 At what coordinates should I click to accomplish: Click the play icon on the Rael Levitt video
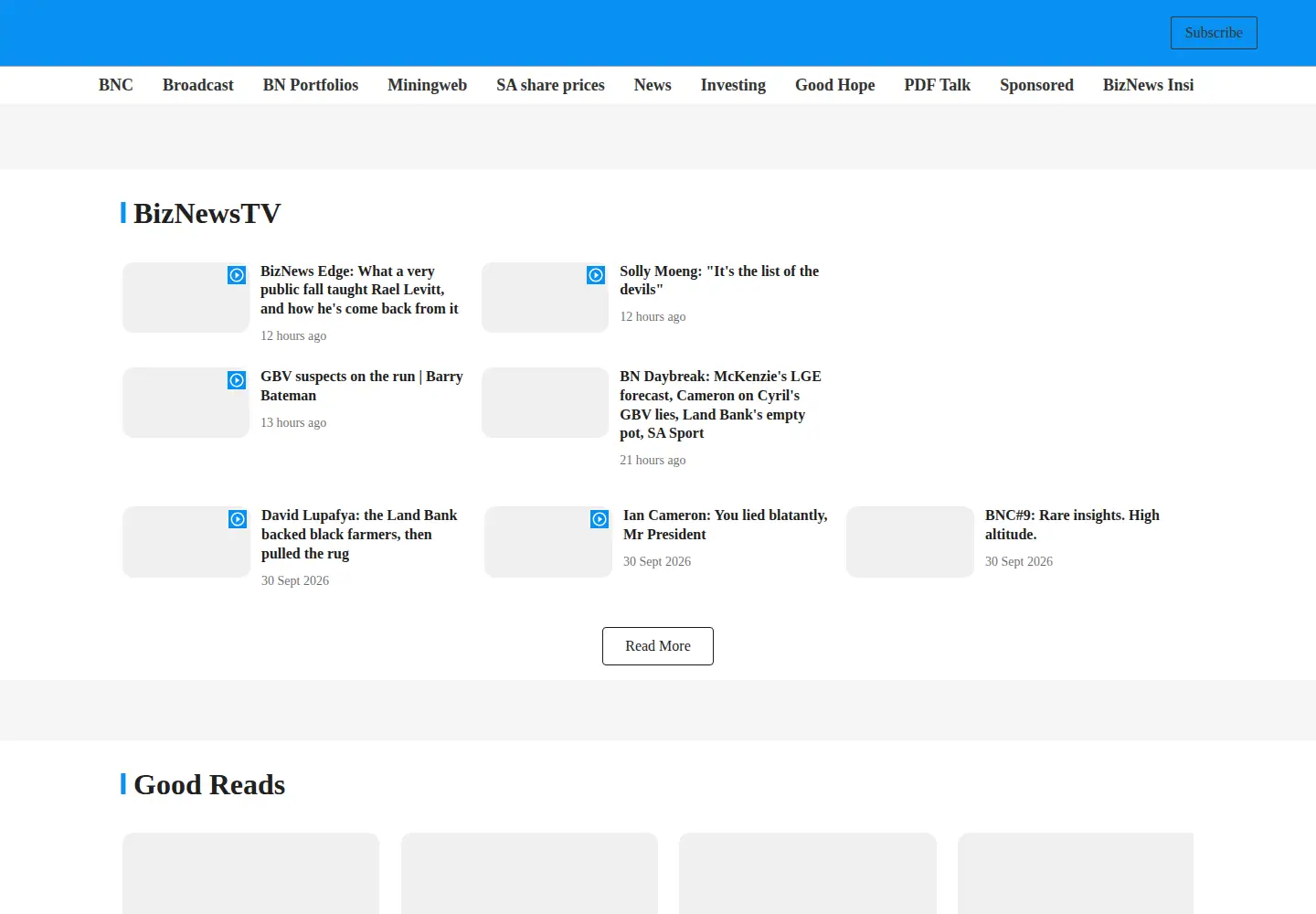(237, 275)
